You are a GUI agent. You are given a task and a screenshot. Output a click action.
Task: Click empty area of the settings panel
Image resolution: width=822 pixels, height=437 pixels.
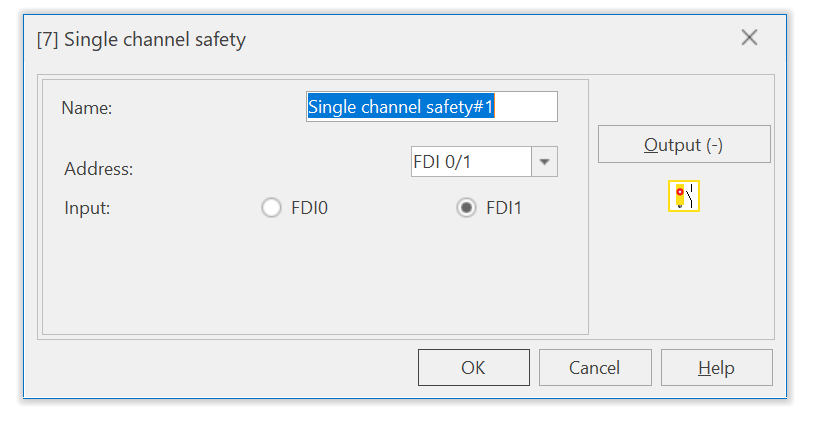pos(315,278)
